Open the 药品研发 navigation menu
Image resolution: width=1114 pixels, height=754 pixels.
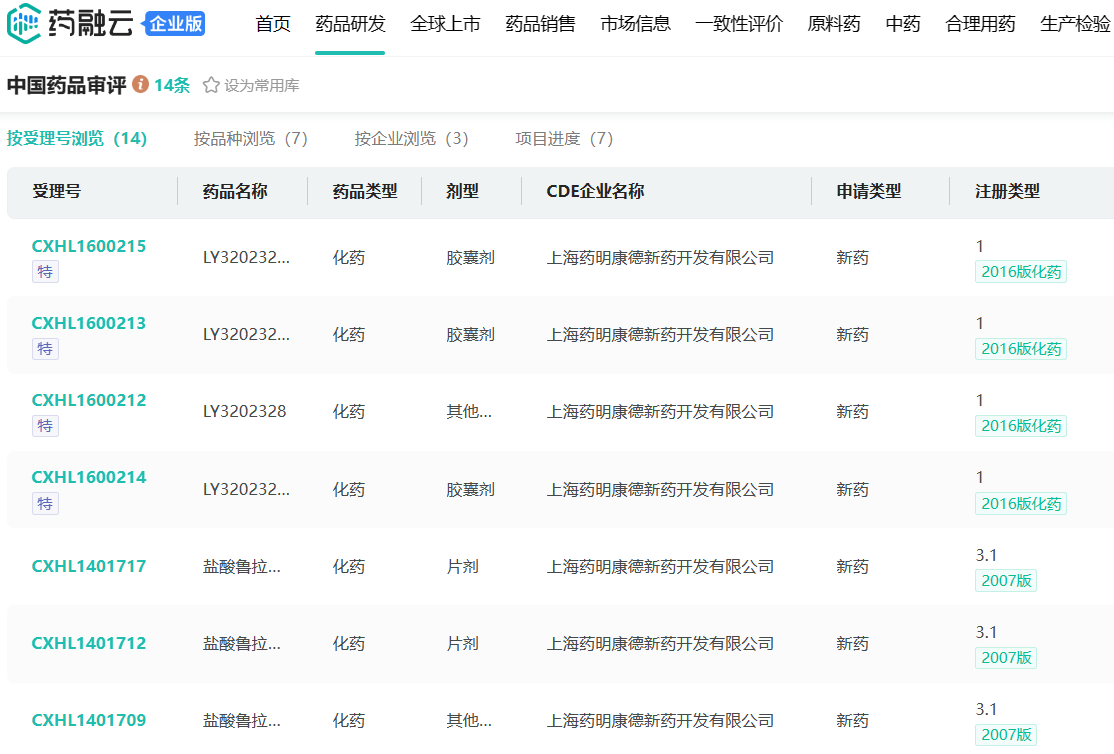(350, 24)
